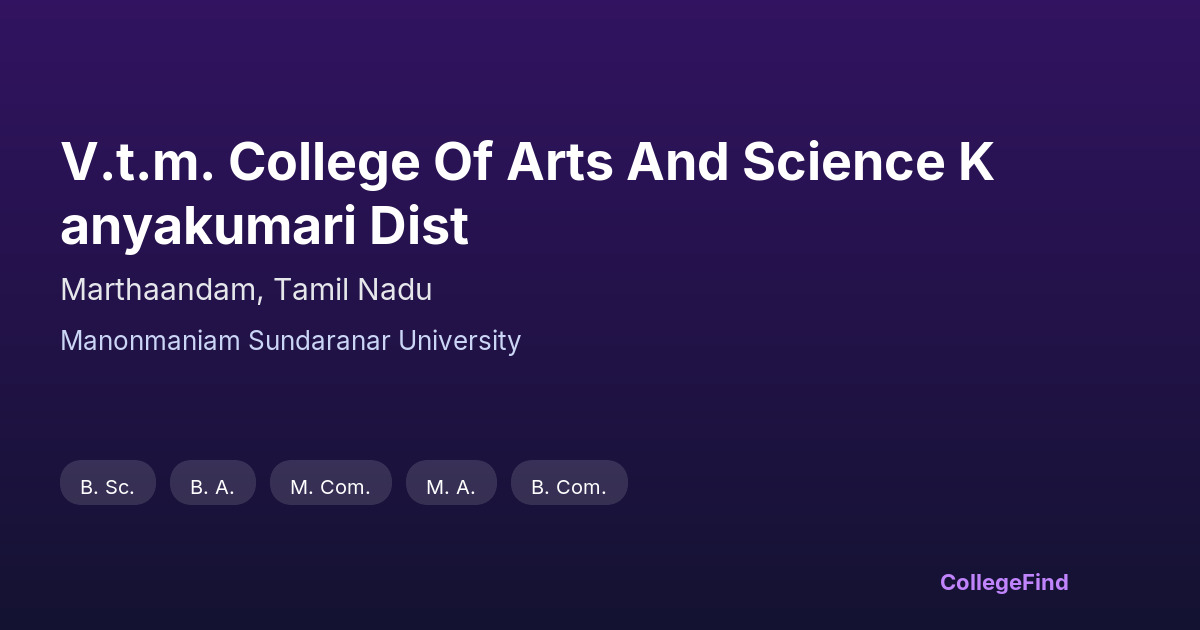1200x630 pixels.
Task: Click Tamil Nadu in the location line
Action: point(353,290)
